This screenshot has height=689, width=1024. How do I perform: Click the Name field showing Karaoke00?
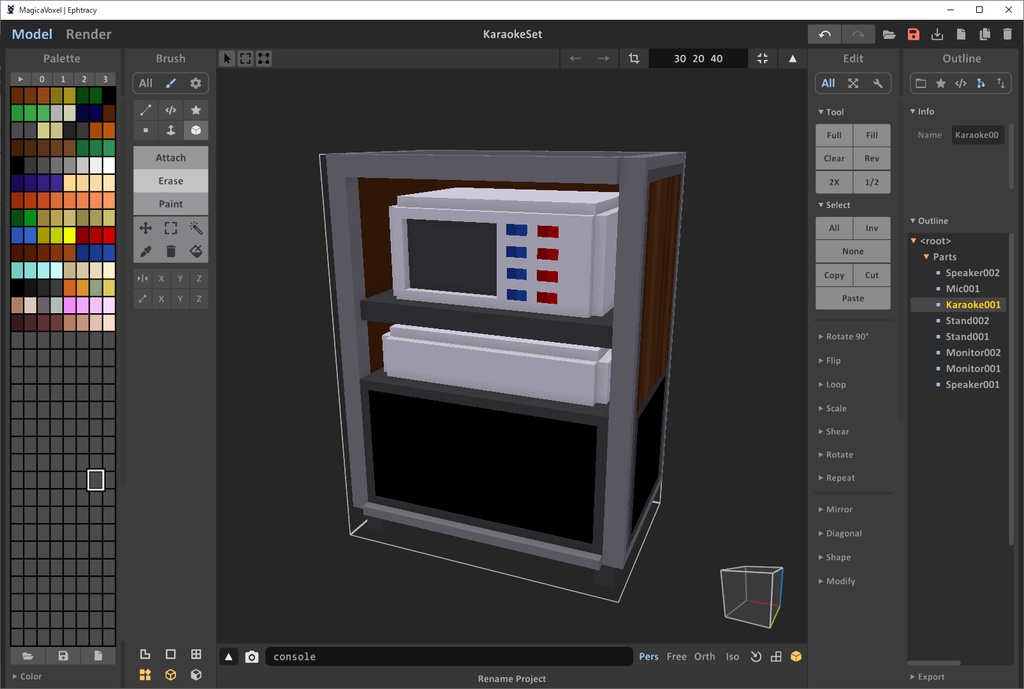click(977, 135)
